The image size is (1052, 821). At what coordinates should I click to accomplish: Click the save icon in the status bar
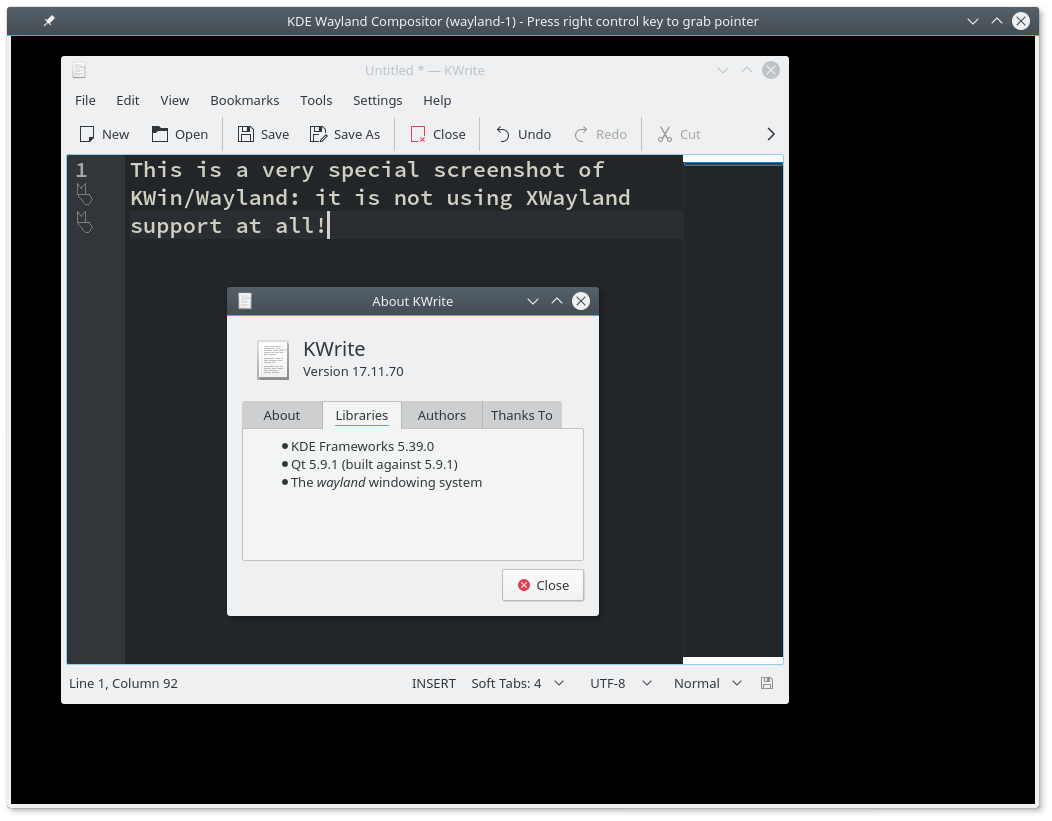pos(766,683)
